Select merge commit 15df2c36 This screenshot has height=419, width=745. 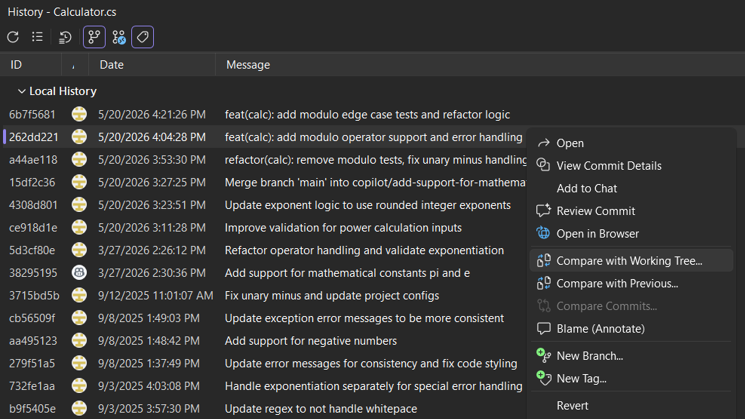[x=32, y=182]
